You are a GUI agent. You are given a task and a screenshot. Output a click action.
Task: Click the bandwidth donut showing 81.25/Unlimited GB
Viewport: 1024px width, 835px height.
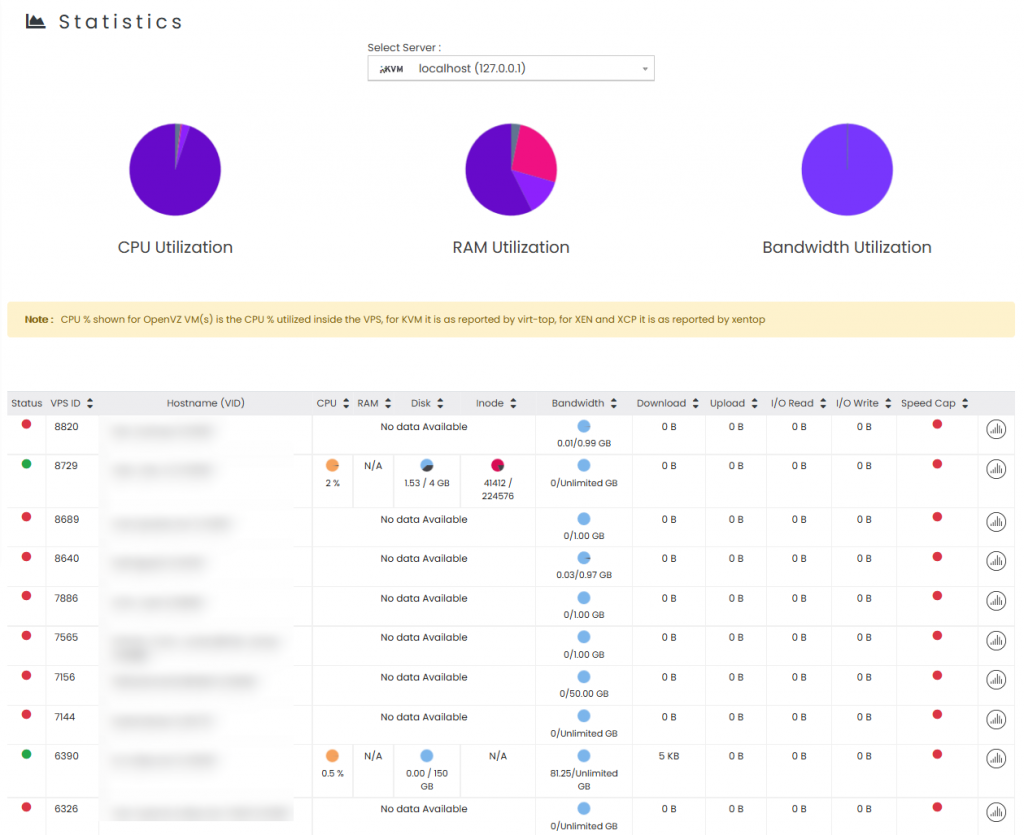point(583,757)
